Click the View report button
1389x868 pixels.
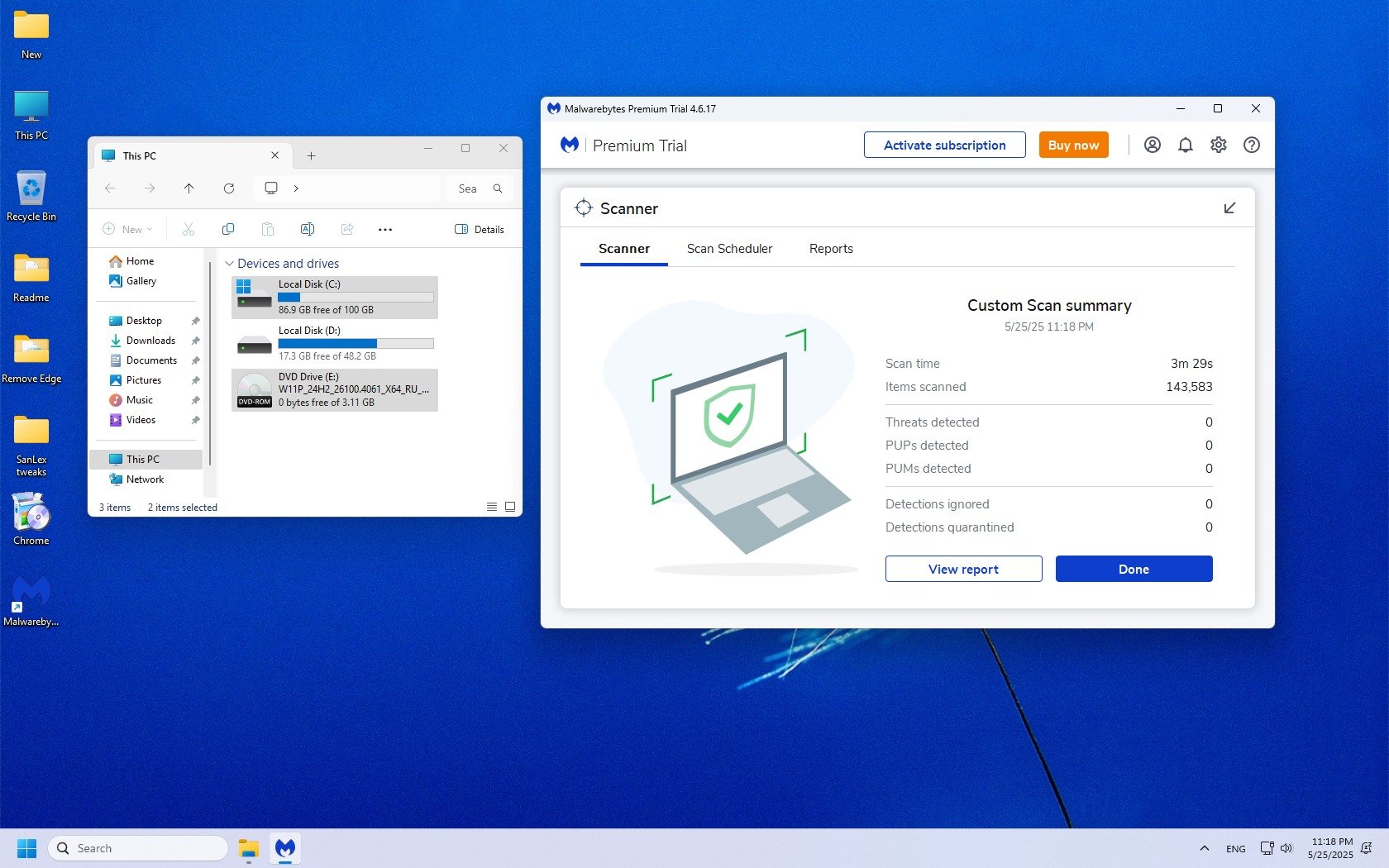pos(963,569)
